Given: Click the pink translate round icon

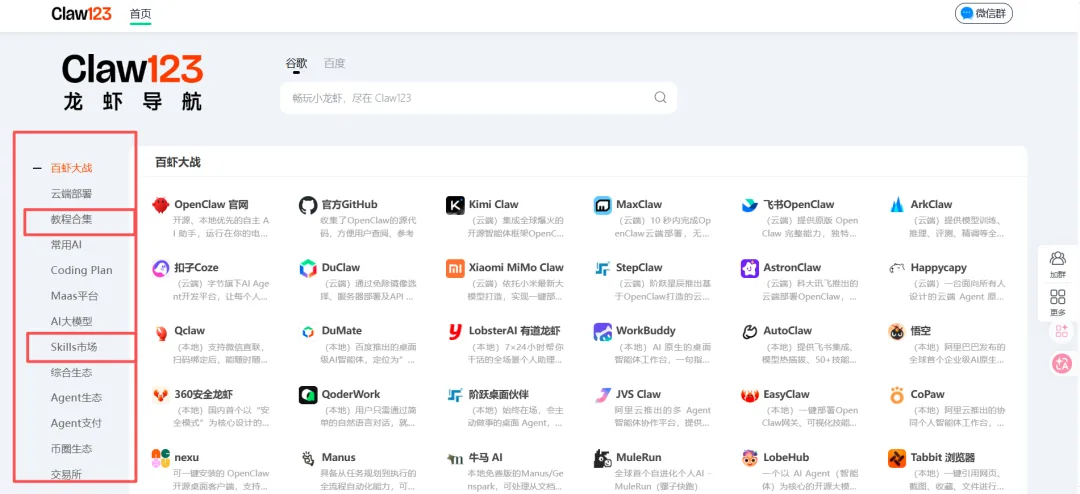Looking at the screenshot, I should point(1061,364).
